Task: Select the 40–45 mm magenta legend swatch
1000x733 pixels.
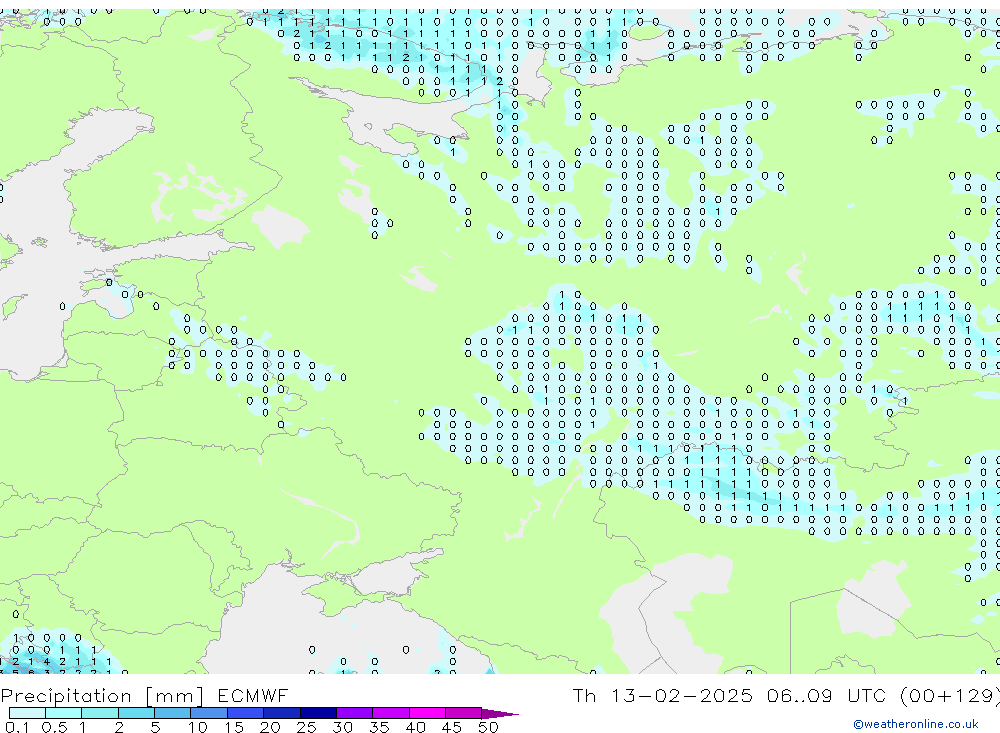Action: pos(427,713)
